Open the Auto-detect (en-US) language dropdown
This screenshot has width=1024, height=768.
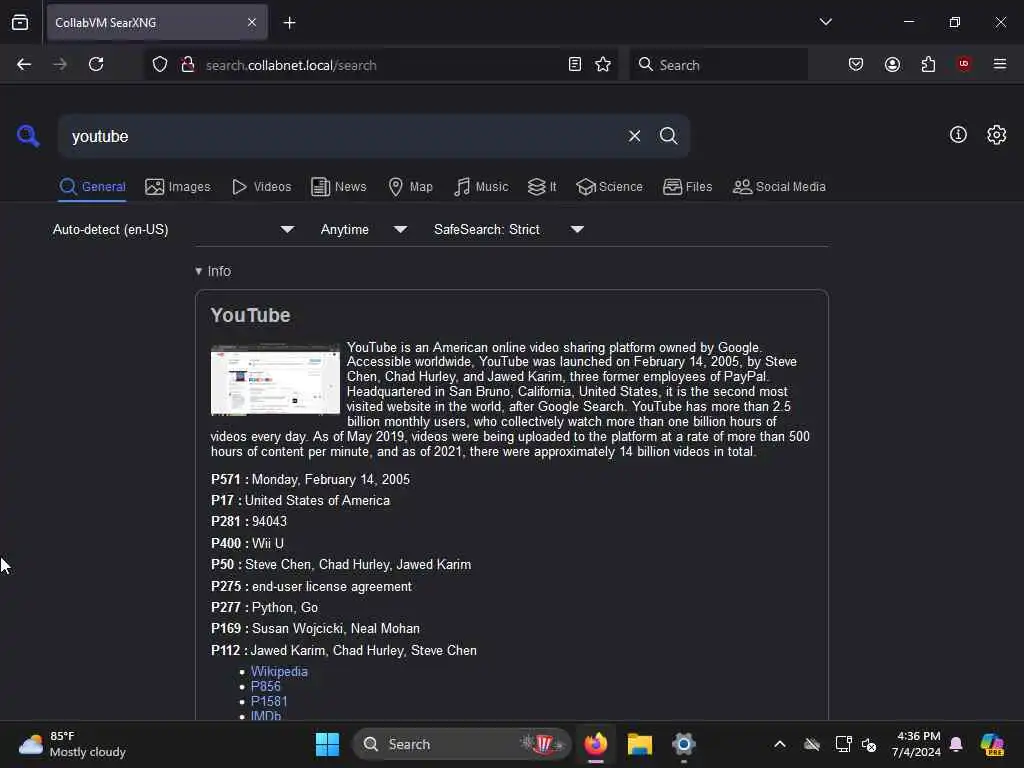point(173,229)
